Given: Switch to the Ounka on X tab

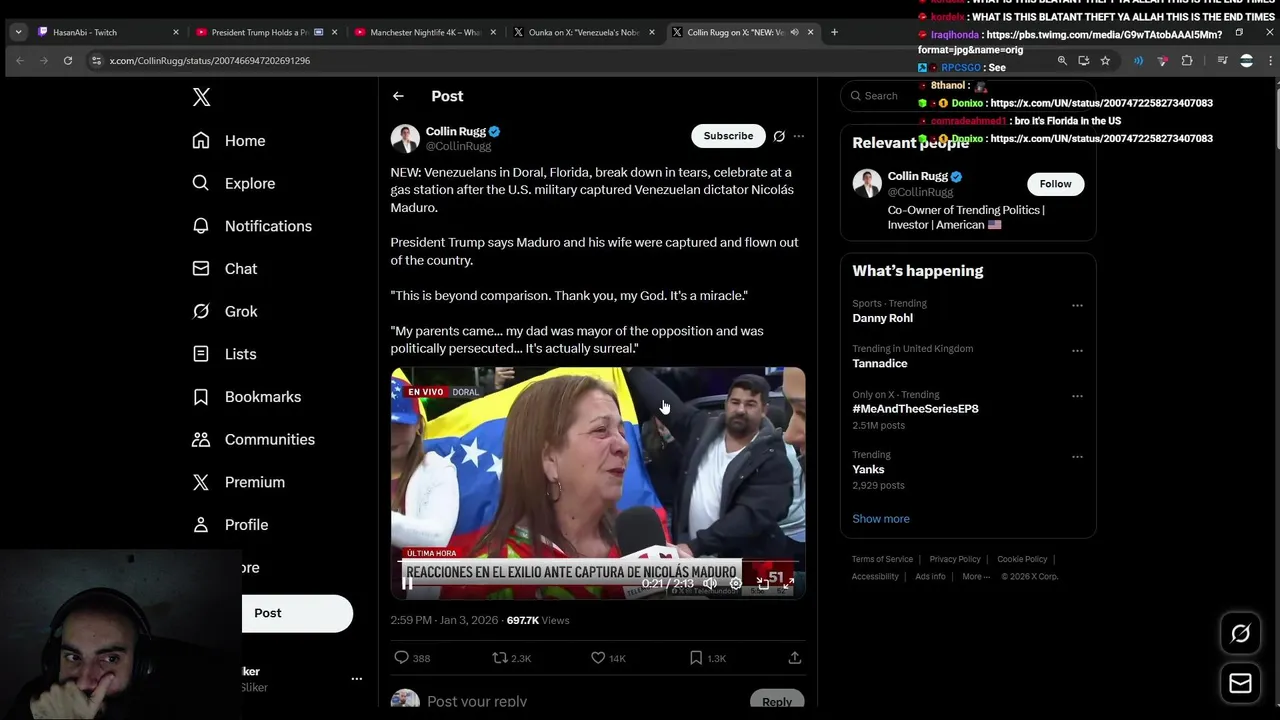Looking at the screenshot, I should pyautogui.click(x=585, y=32).
